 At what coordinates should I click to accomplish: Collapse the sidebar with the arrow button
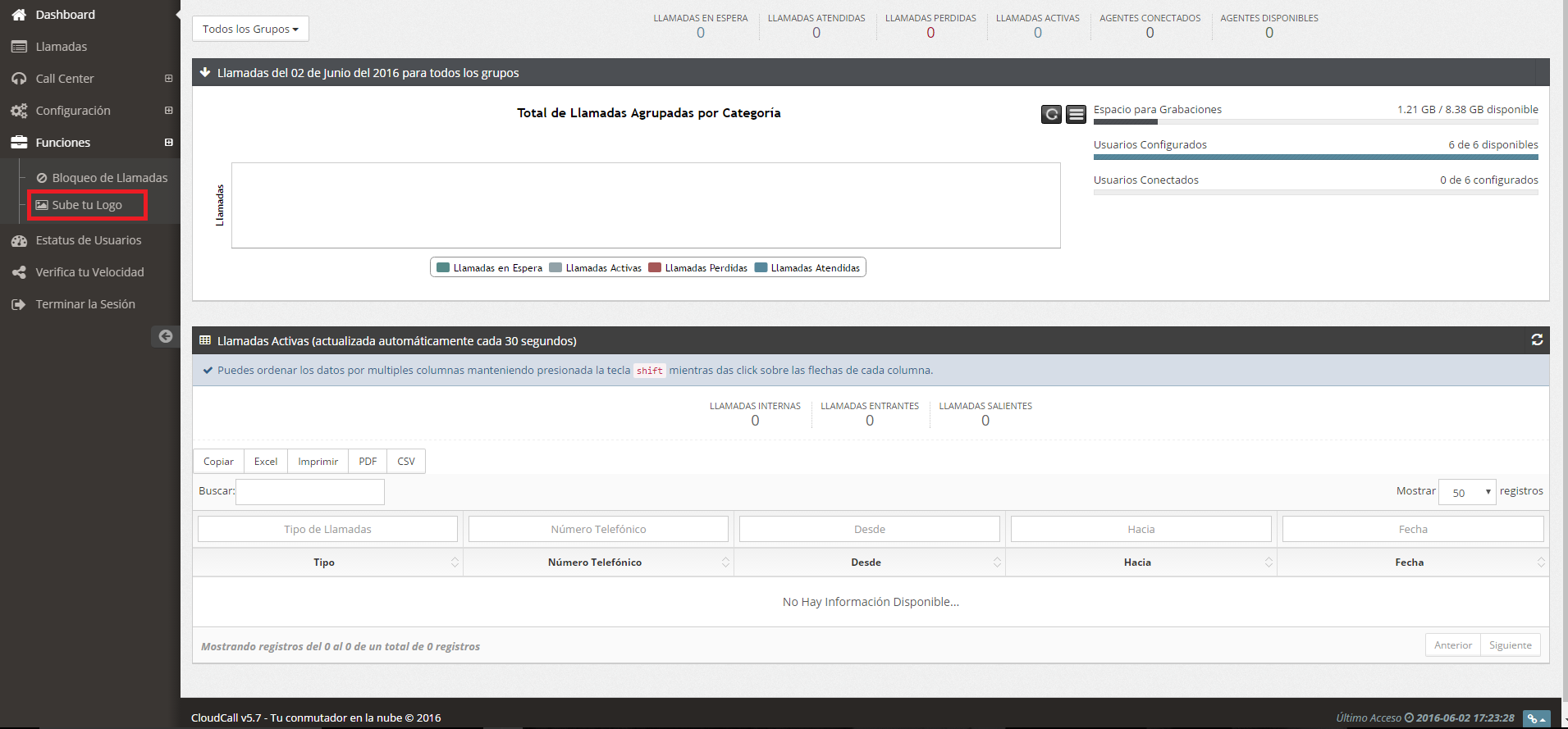tap(166, 336)
